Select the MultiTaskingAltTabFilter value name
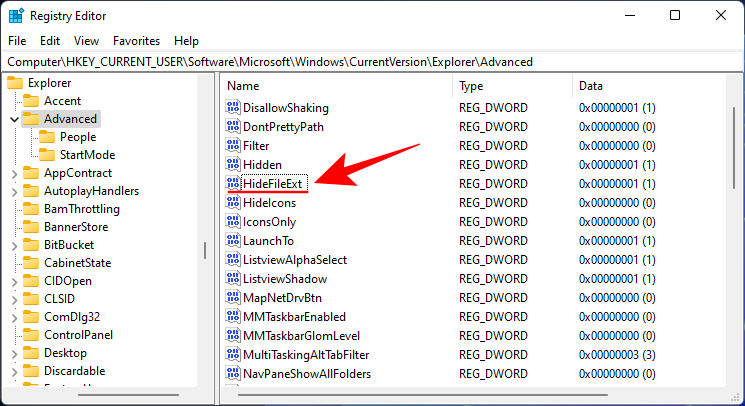Image resolution: width=745 pixels, height=406 pixels. point(306,355)
